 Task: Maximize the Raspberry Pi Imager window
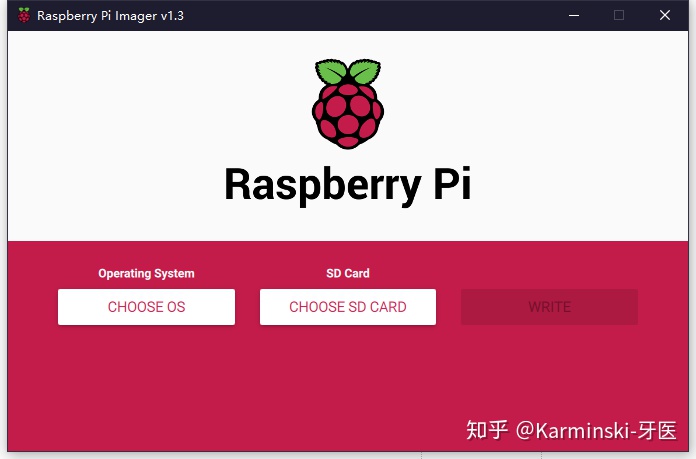point(619,16)
